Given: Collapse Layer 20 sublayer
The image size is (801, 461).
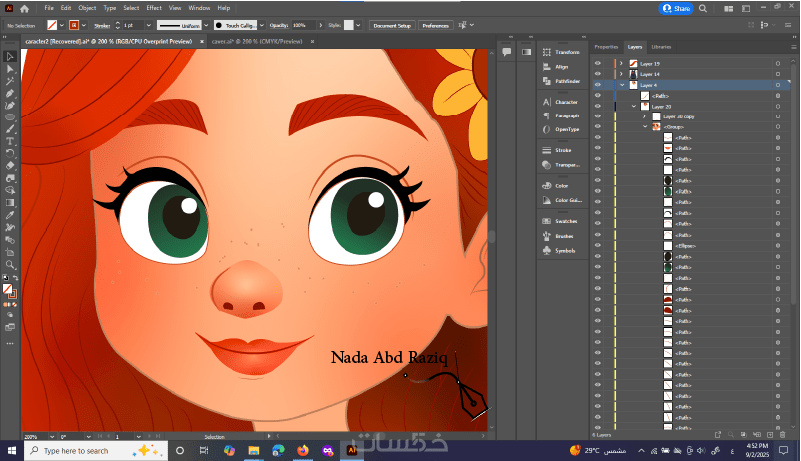Looking at the screenshot, I should 633,106.
